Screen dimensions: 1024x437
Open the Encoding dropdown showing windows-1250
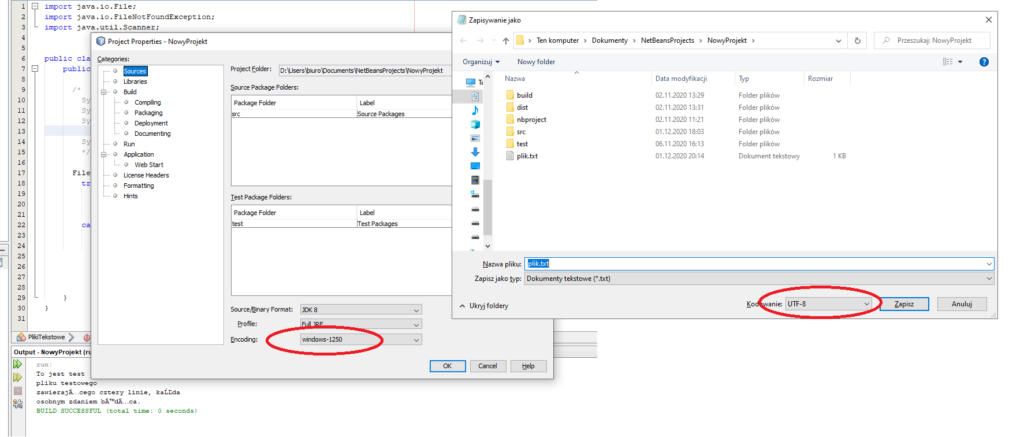[360, 340]
